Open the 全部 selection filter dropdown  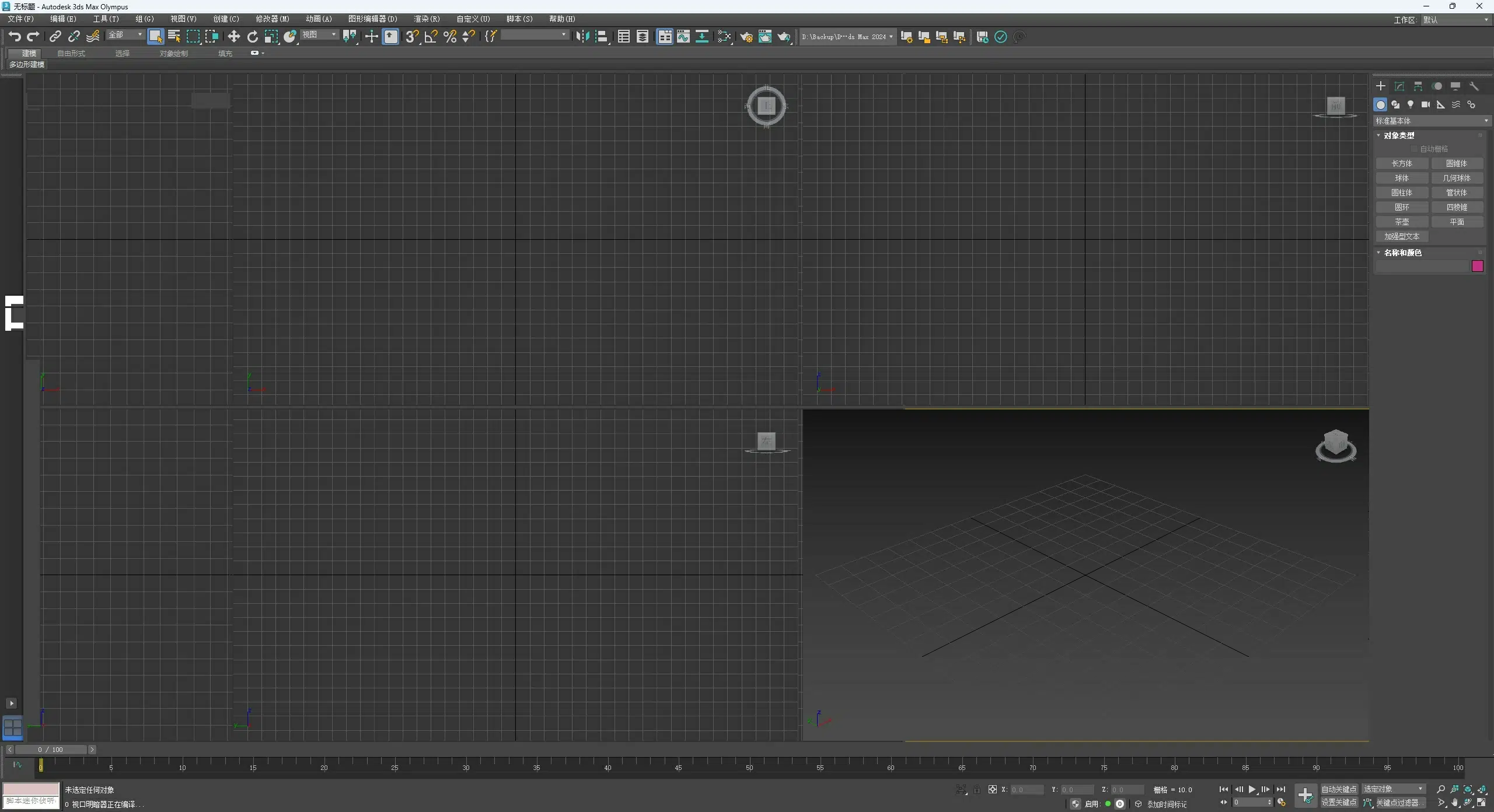[125, 35]
